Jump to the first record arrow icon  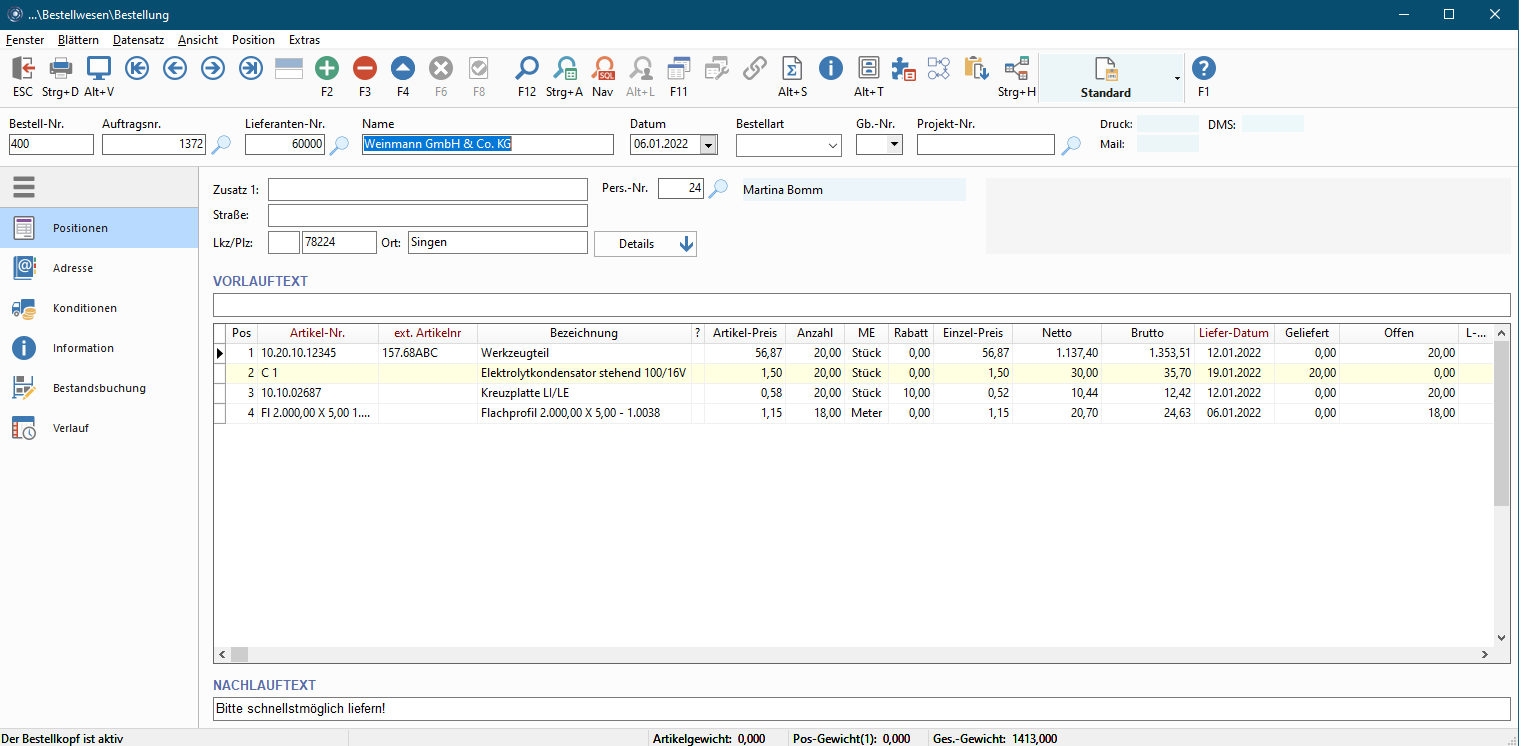click(x=137, y=68)
